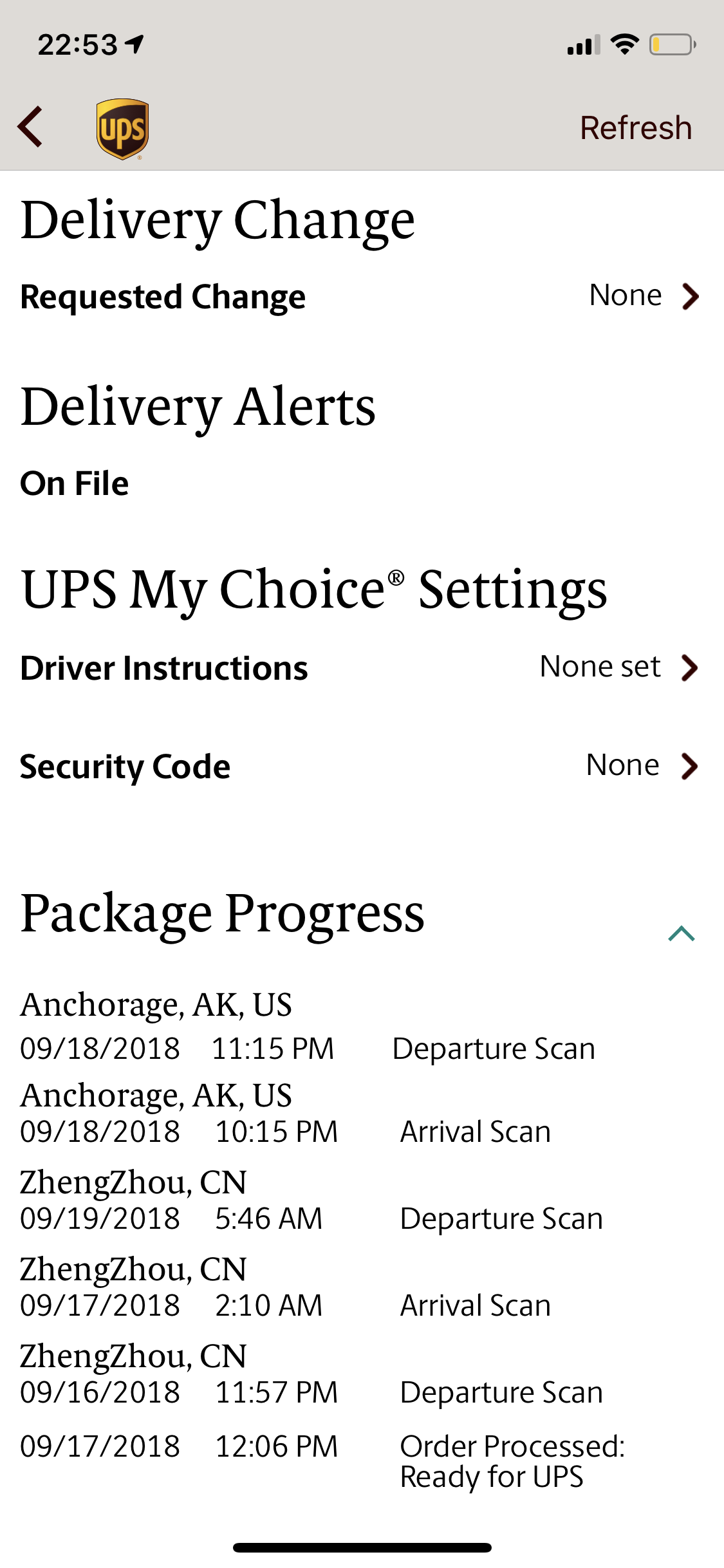Image resolution: width=724 pixels, height=1568 pixels.
Task: Tap On File under Delivery Alerts
Action: [75, 483]
